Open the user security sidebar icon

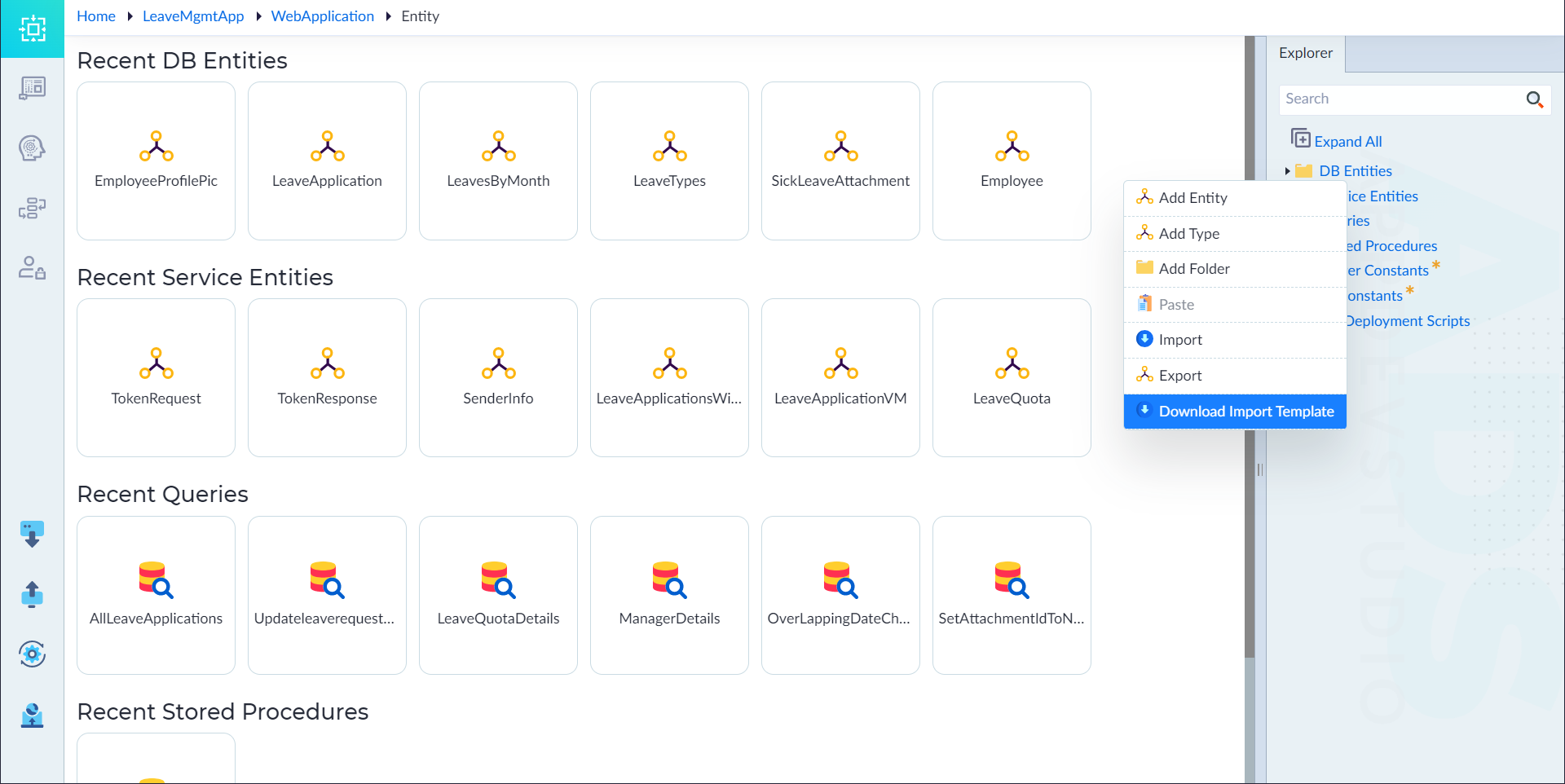[33, 268]
